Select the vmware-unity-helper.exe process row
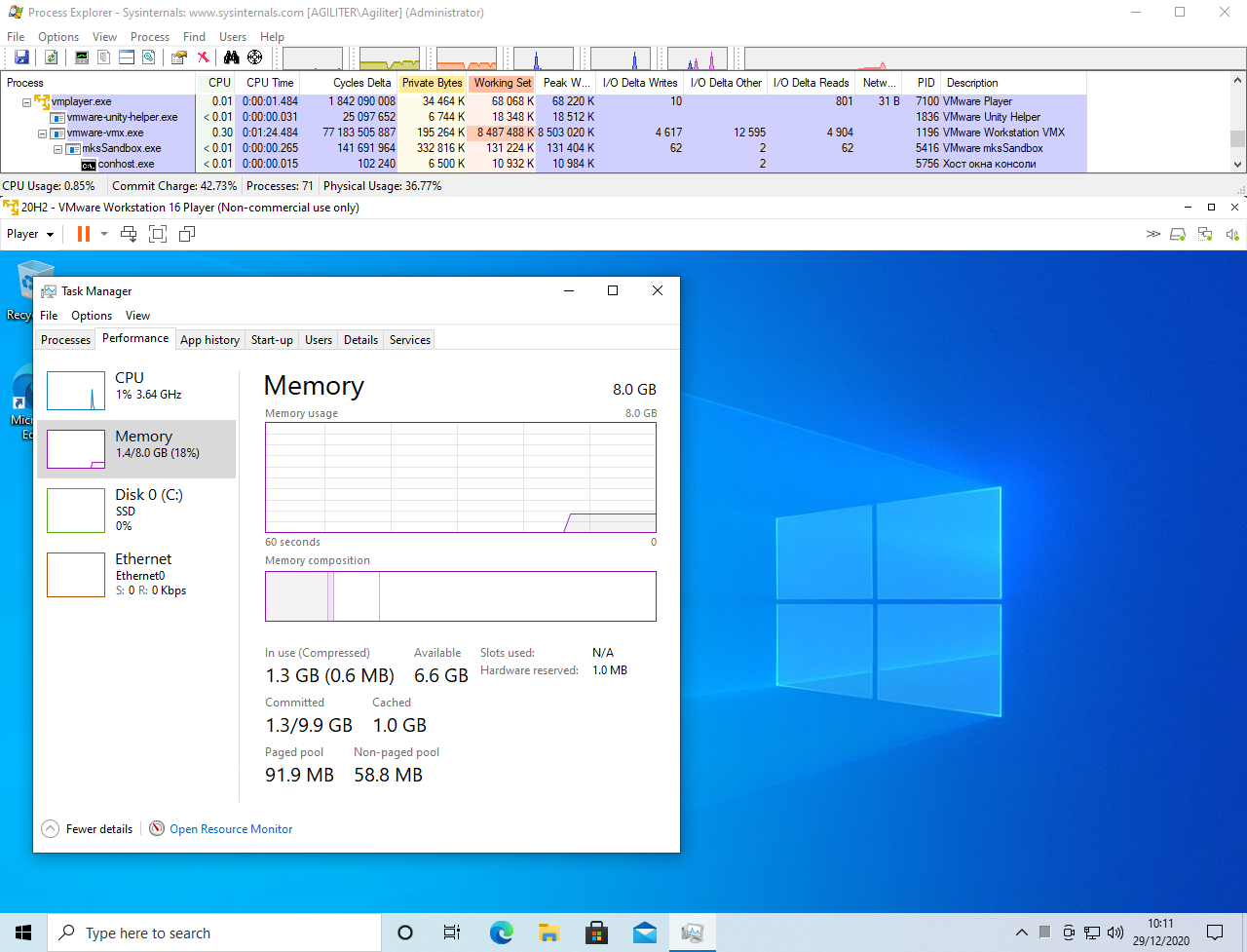Screen dimensions: 1247x952 pyautogui.click(x=544, y=117)
